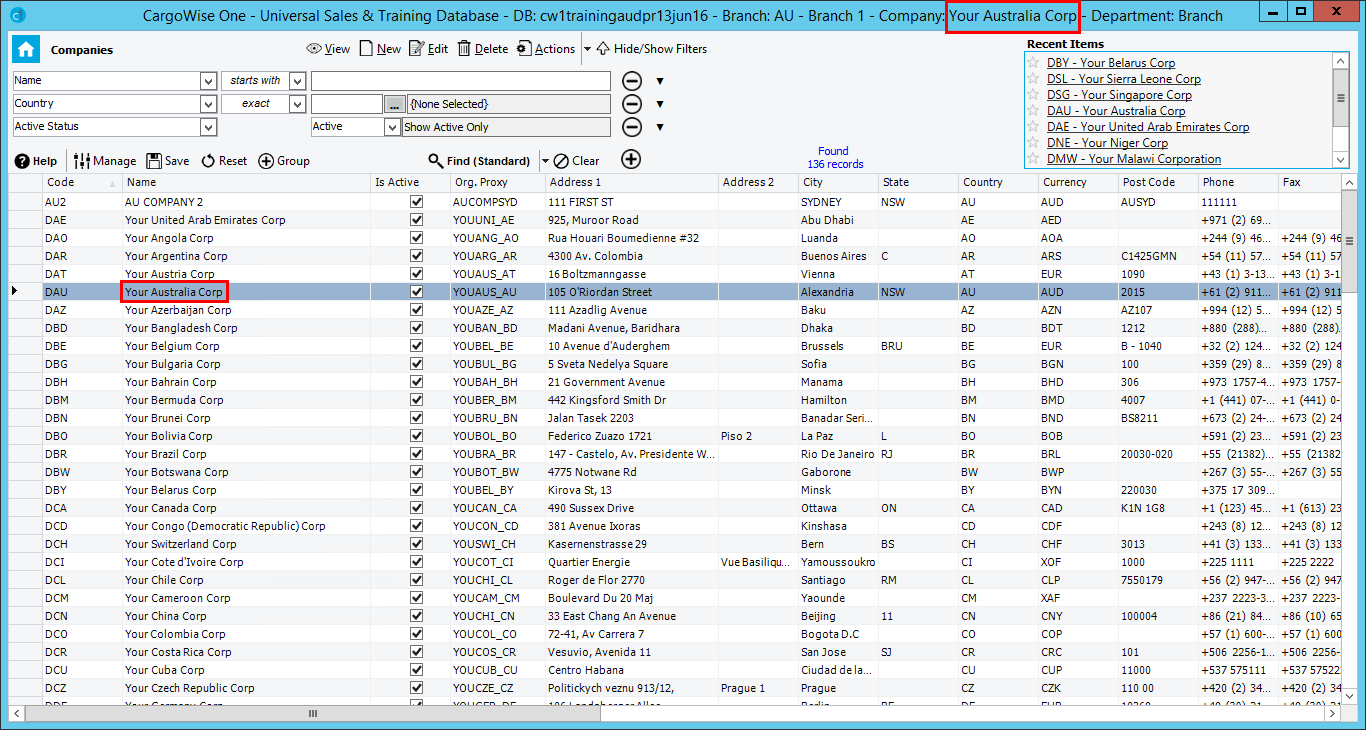Toggle Is Active for Your Chile Corp
This screenshot has width=1366, height=730.
point(416,580)
